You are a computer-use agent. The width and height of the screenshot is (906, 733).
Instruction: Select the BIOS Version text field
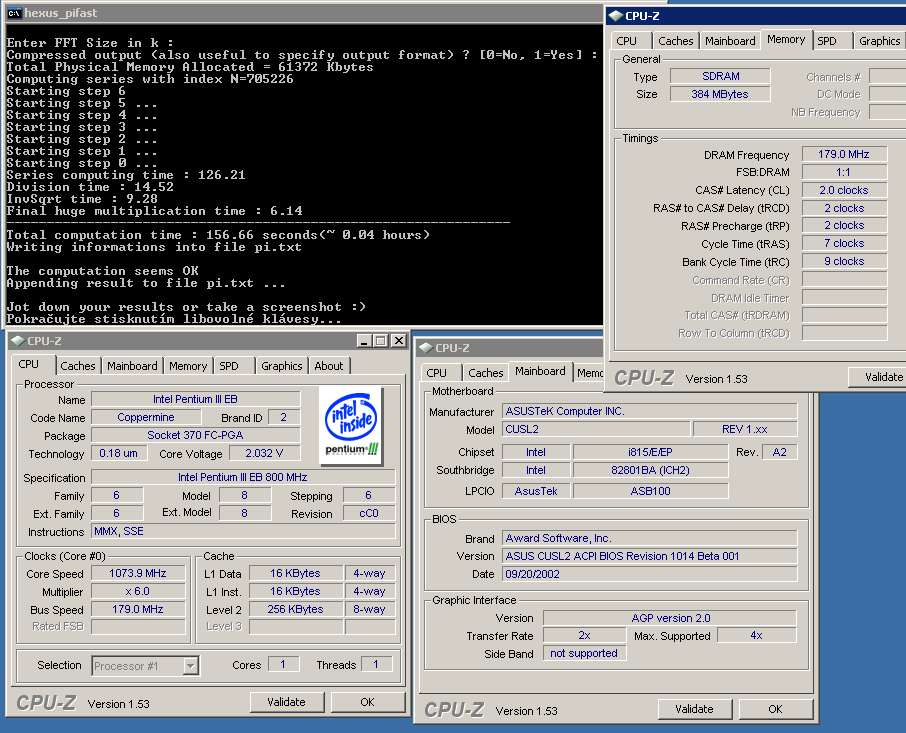click(649, 556)
